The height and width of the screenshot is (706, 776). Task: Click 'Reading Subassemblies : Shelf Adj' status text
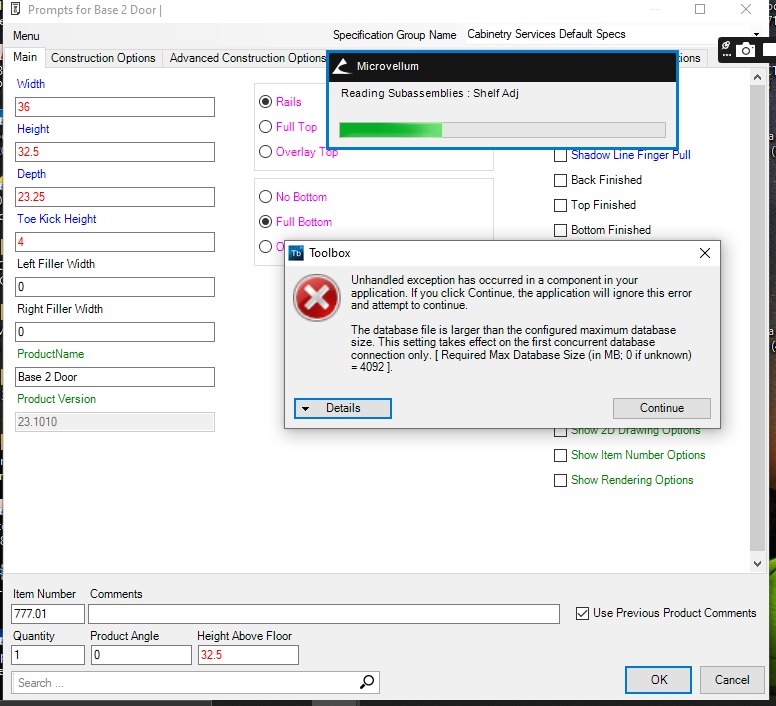pyautogui.click(x=430, y=93)
